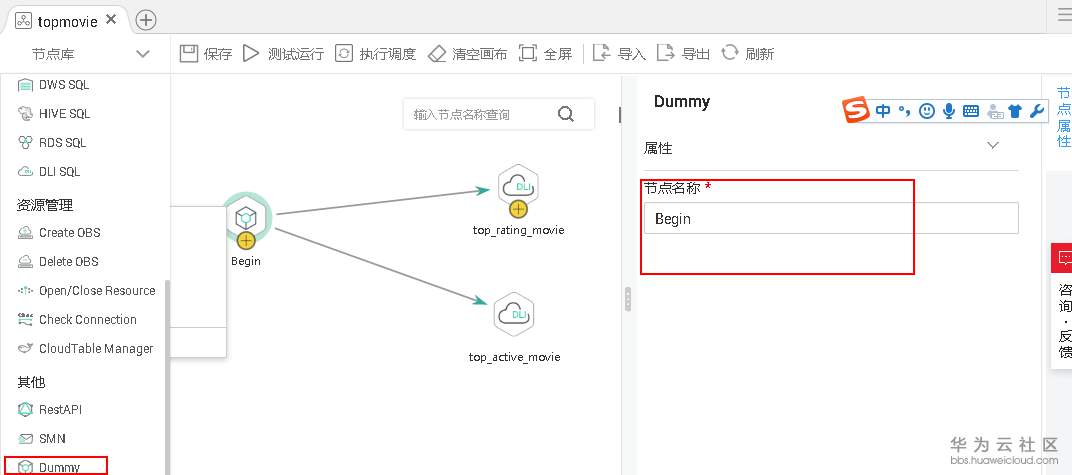The height and width of the screenshot is (475, 1072).
Task: Click the Test Run (测试运行) play icon
Action: (251, 53)
